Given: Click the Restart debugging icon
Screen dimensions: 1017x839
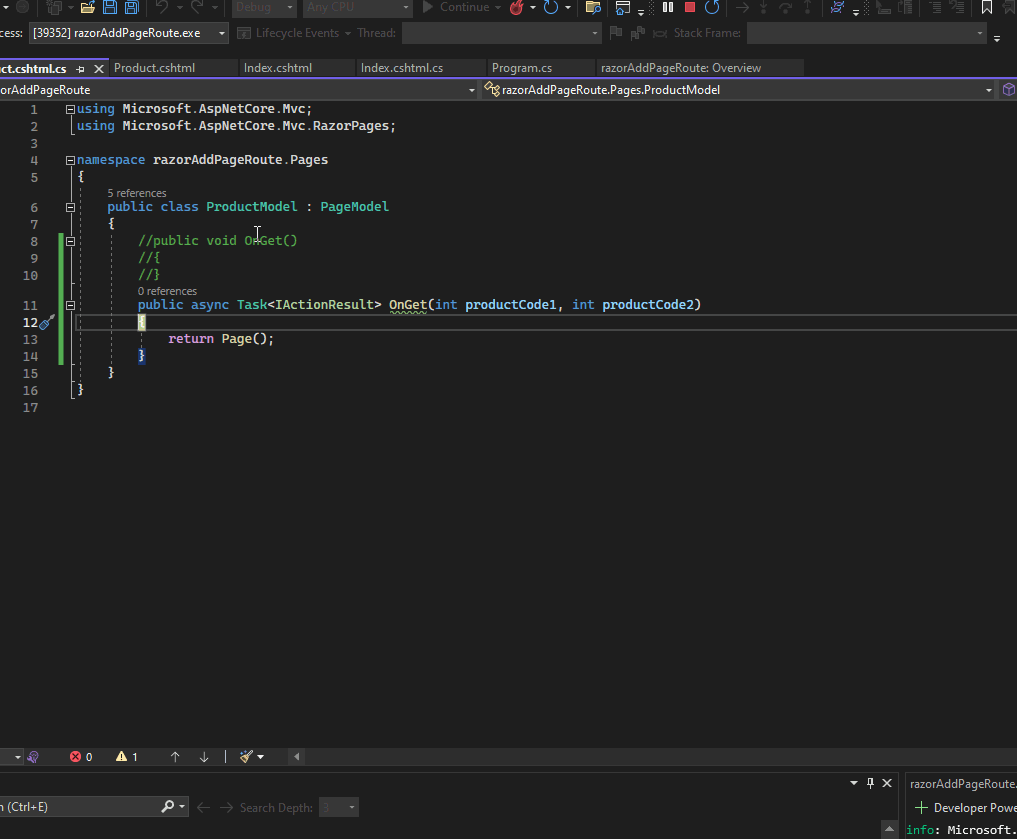Looking at the screenshot, I should (x=712, y=8).
